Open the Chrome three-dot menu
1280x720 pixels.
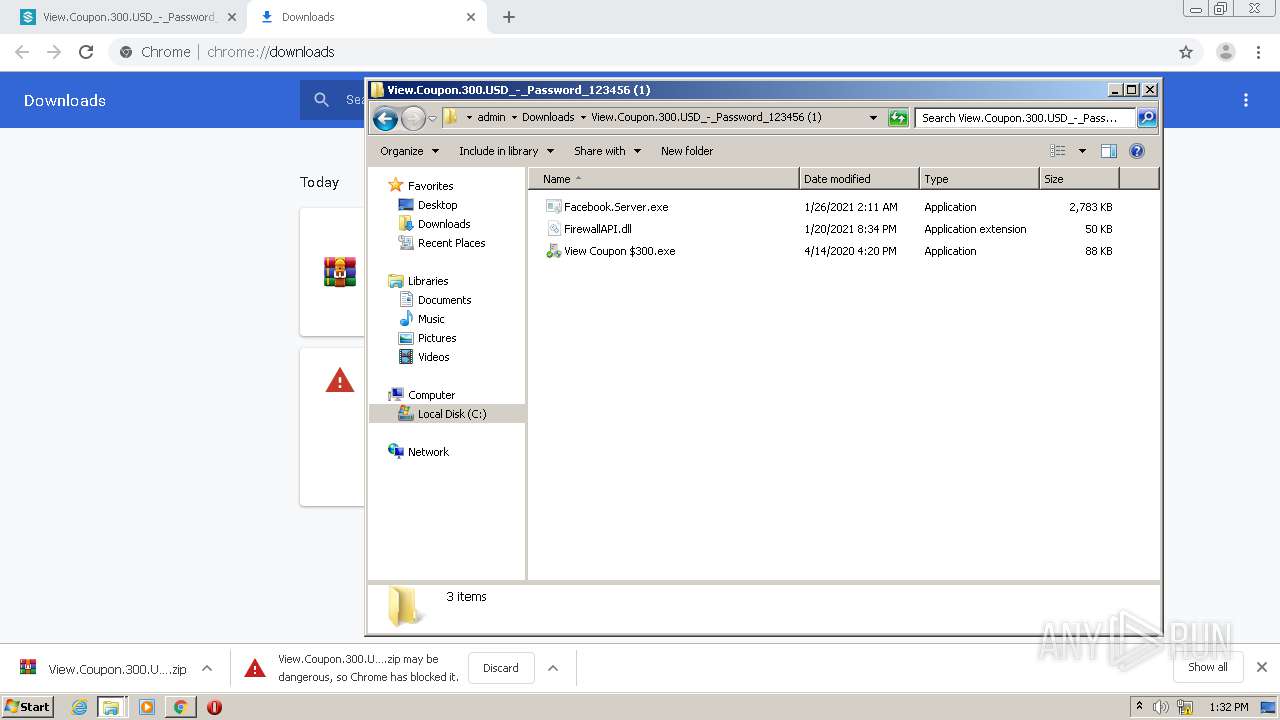click(x=1259, y=52)
